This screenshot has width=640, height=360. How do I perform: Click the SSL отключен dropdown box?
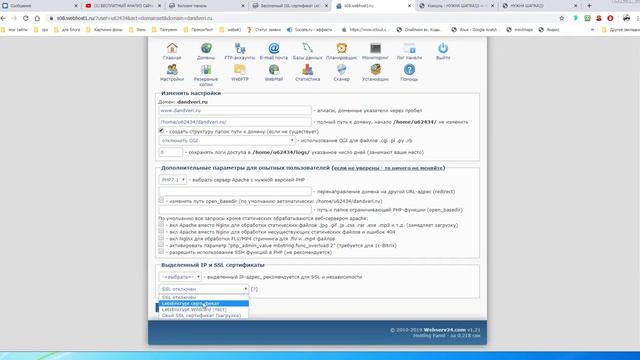pyautogui.click(x=204, y=289)
